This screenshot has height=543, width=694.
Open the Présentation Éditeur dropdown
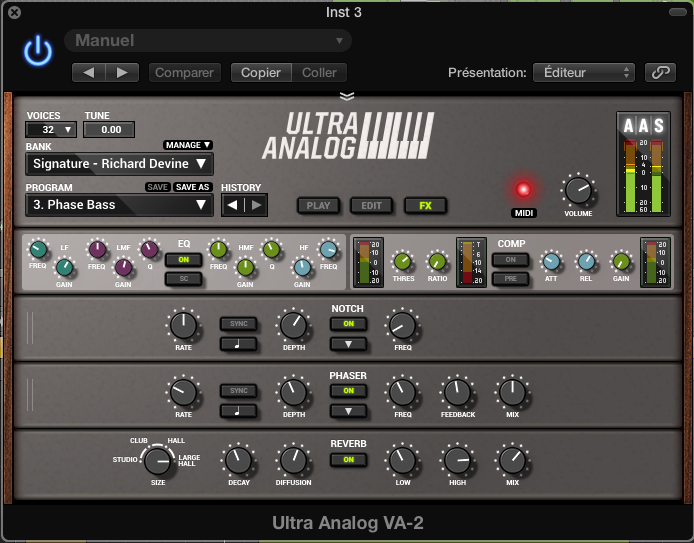584,73
